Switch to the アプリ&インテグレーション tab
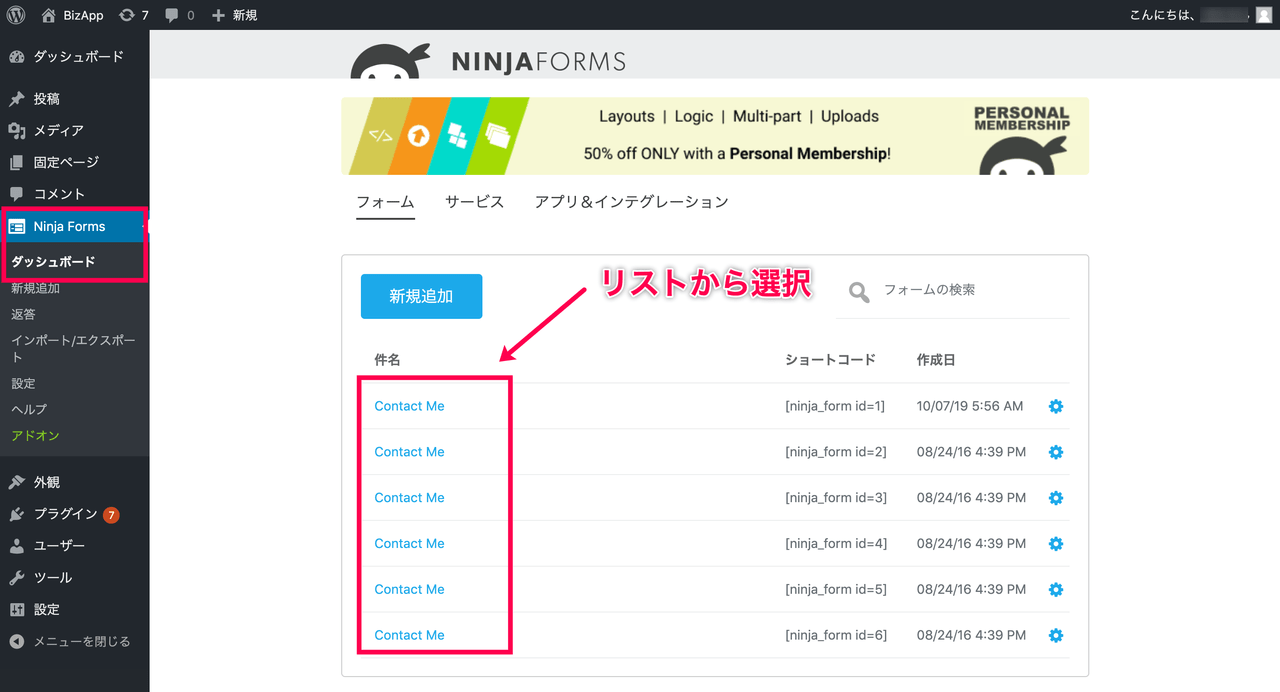Viewport: 1280px width, 692px height. [x=631, y=202]
